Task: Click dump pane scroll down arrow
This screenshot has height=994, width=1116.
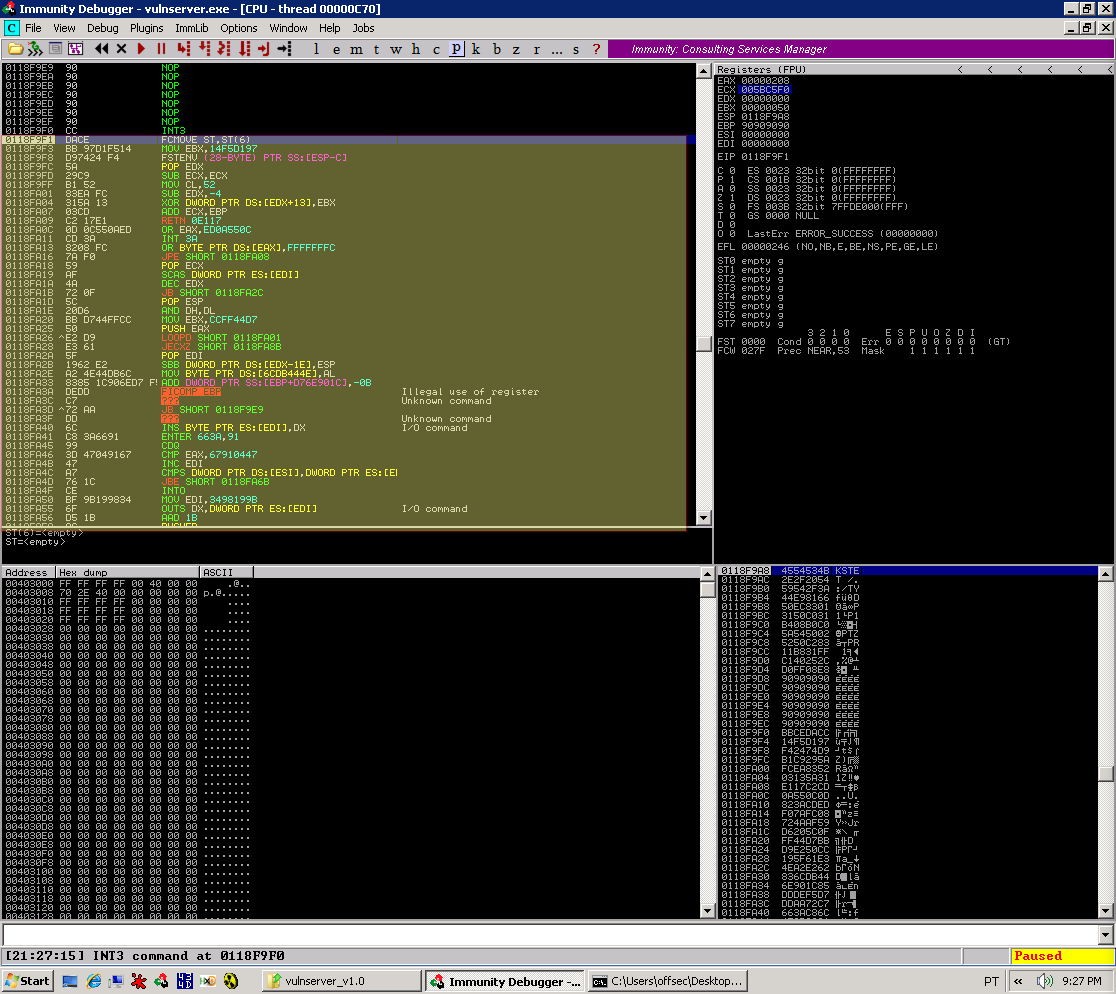Action: click(x=707, y=911)
